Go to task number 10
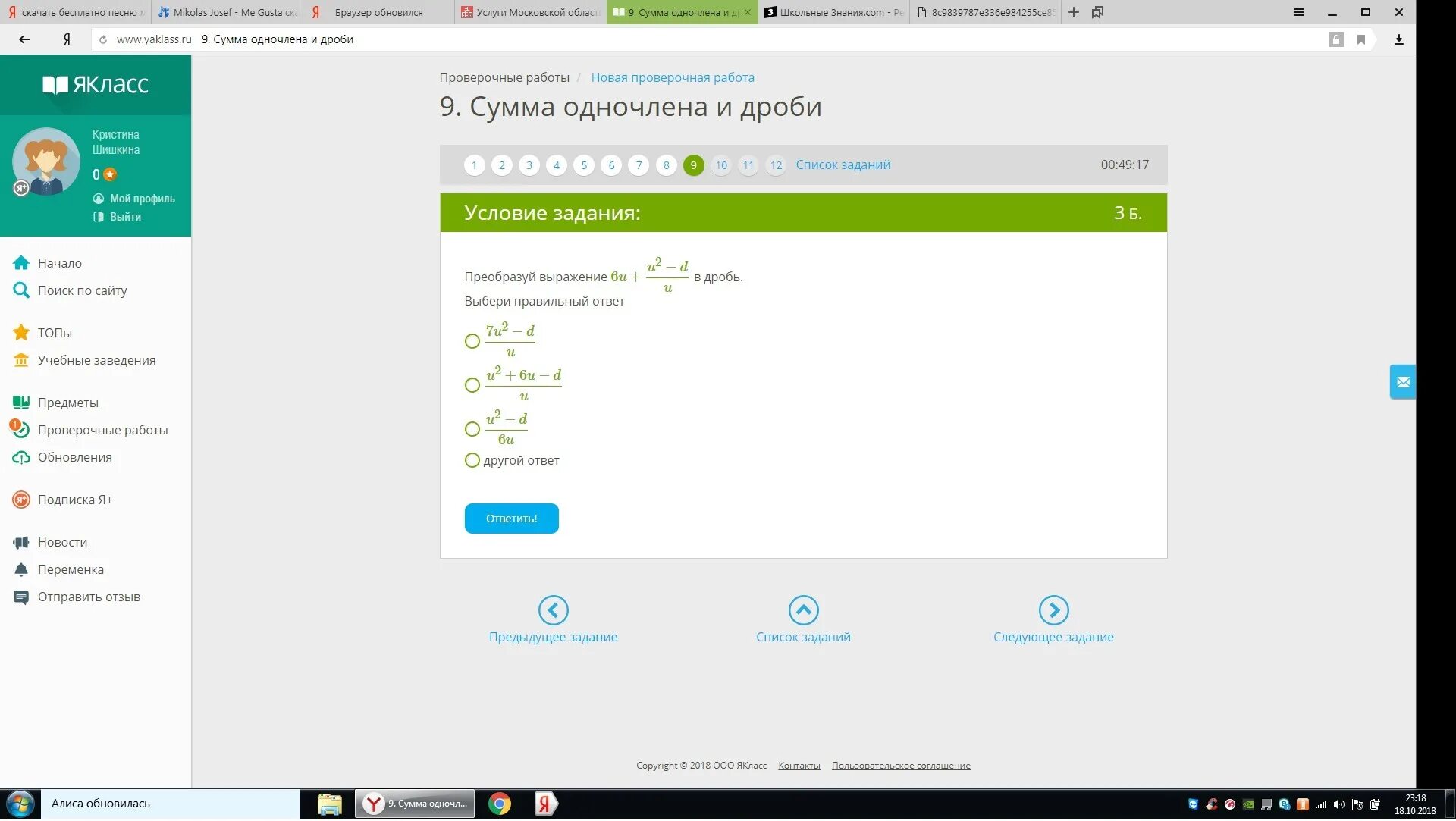 720,165
